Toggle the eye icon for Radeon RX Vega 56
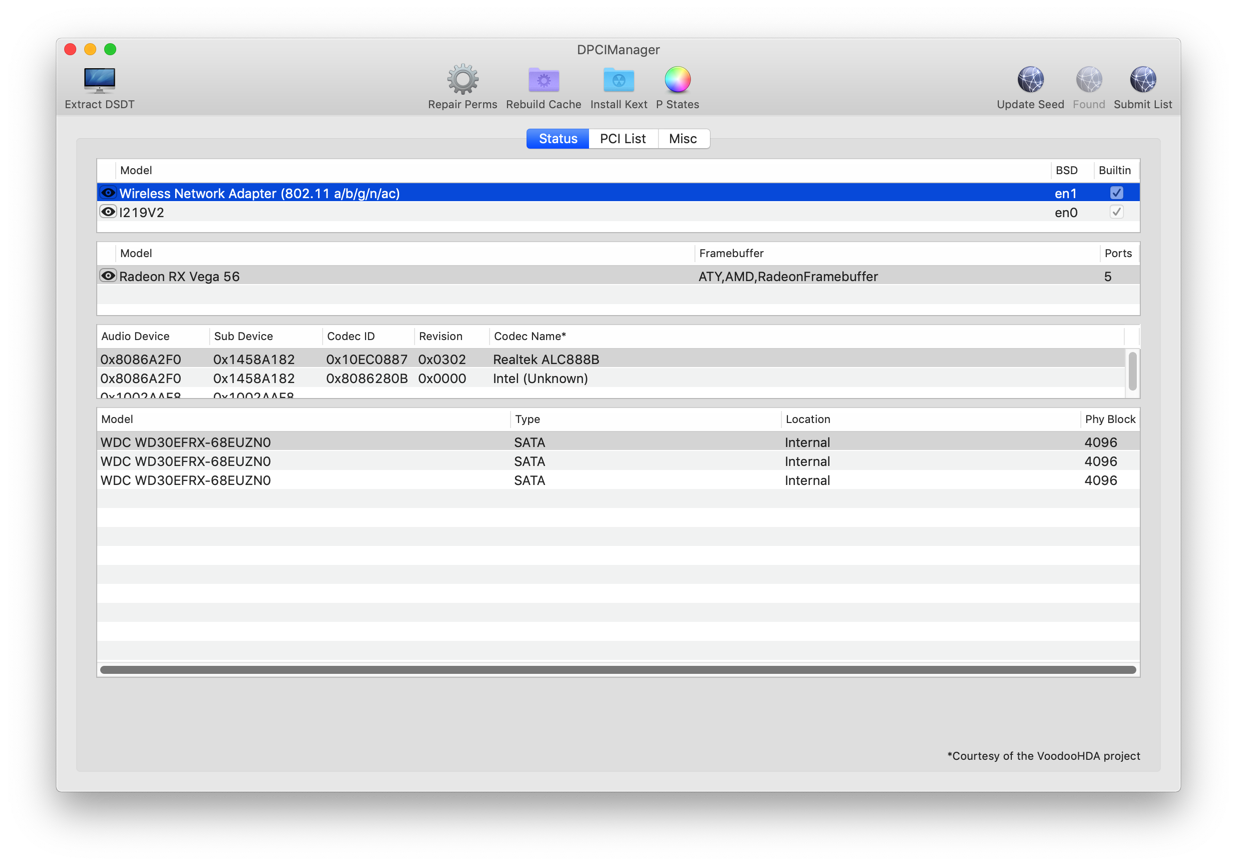Screen dimensions: 1237x866 [108, 276]
